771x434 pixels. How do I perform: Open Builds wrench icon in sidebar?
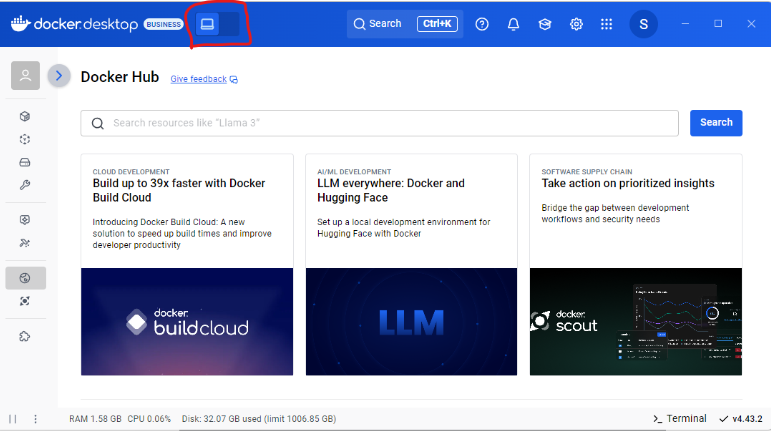pos(25,185)
